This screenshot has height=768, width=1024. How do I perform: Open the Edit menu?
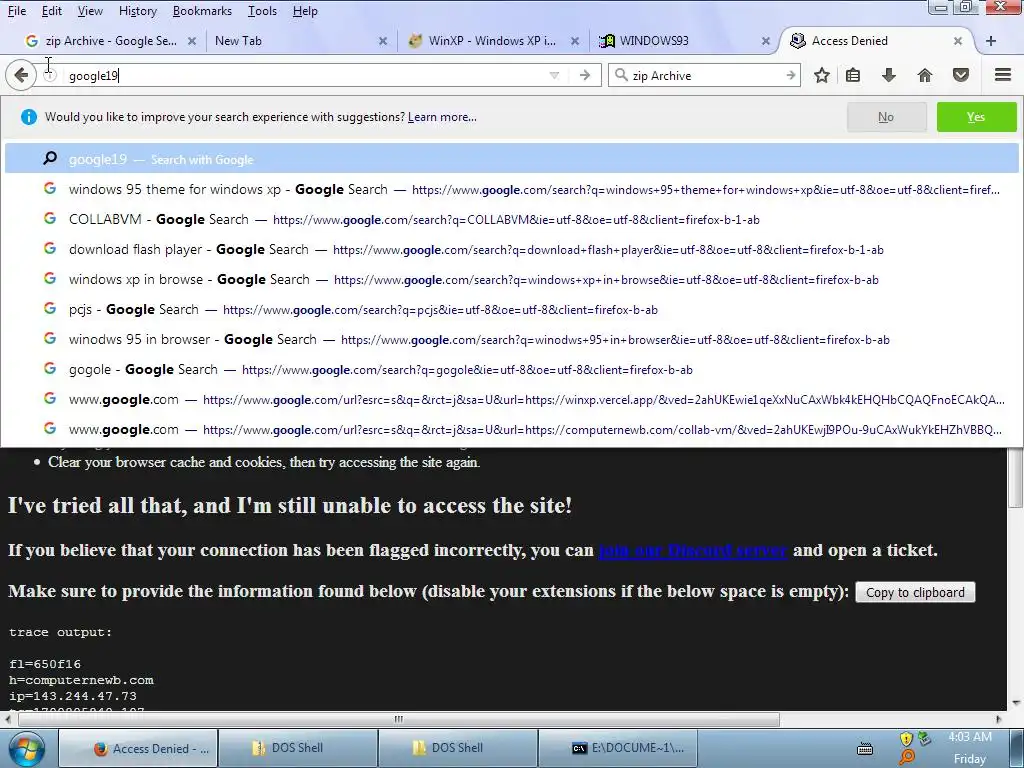tap(52, 11)
